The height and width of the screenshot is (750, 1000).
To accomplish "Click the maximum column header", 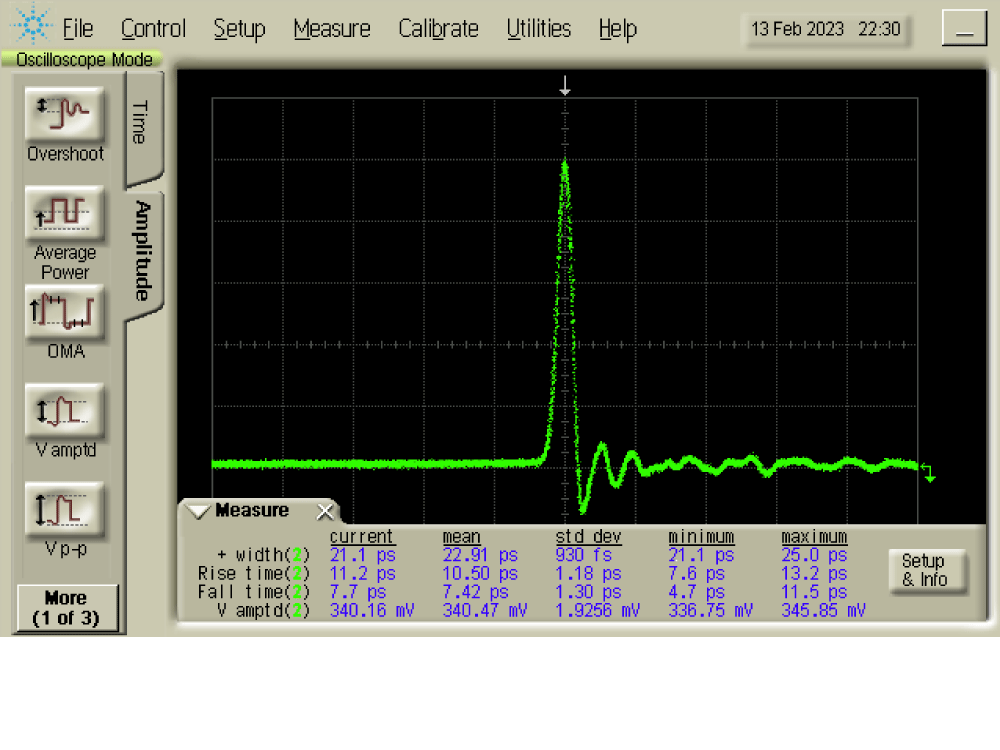I will tap(814, 537).
